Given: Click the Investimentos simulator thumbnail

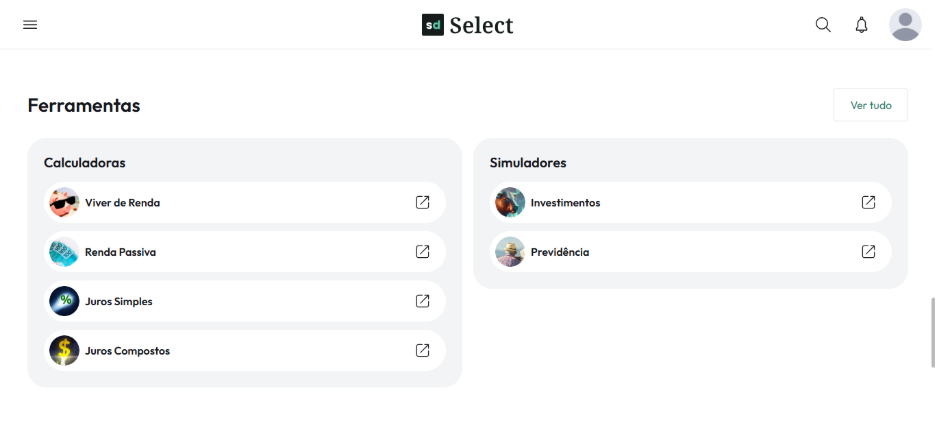Looking at the screenshot, I should (x=510, y=202).
